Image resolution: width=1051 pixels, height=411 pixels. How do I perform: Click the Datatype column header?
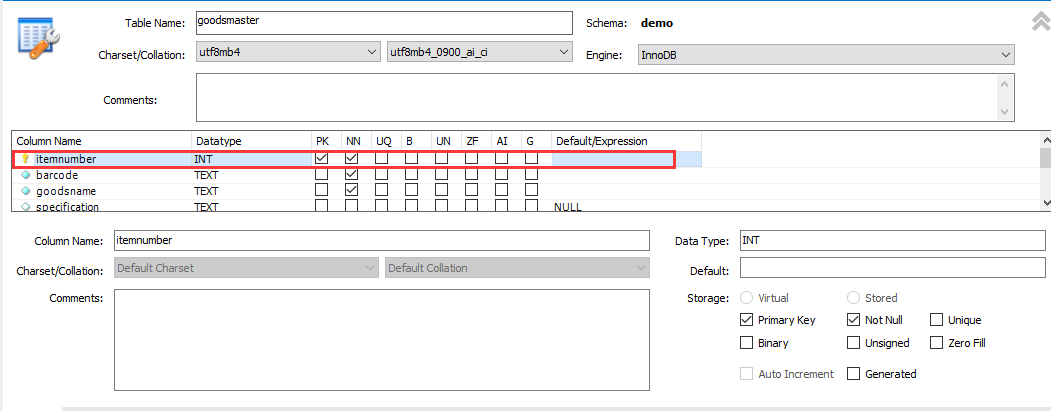tap(218, 141)
